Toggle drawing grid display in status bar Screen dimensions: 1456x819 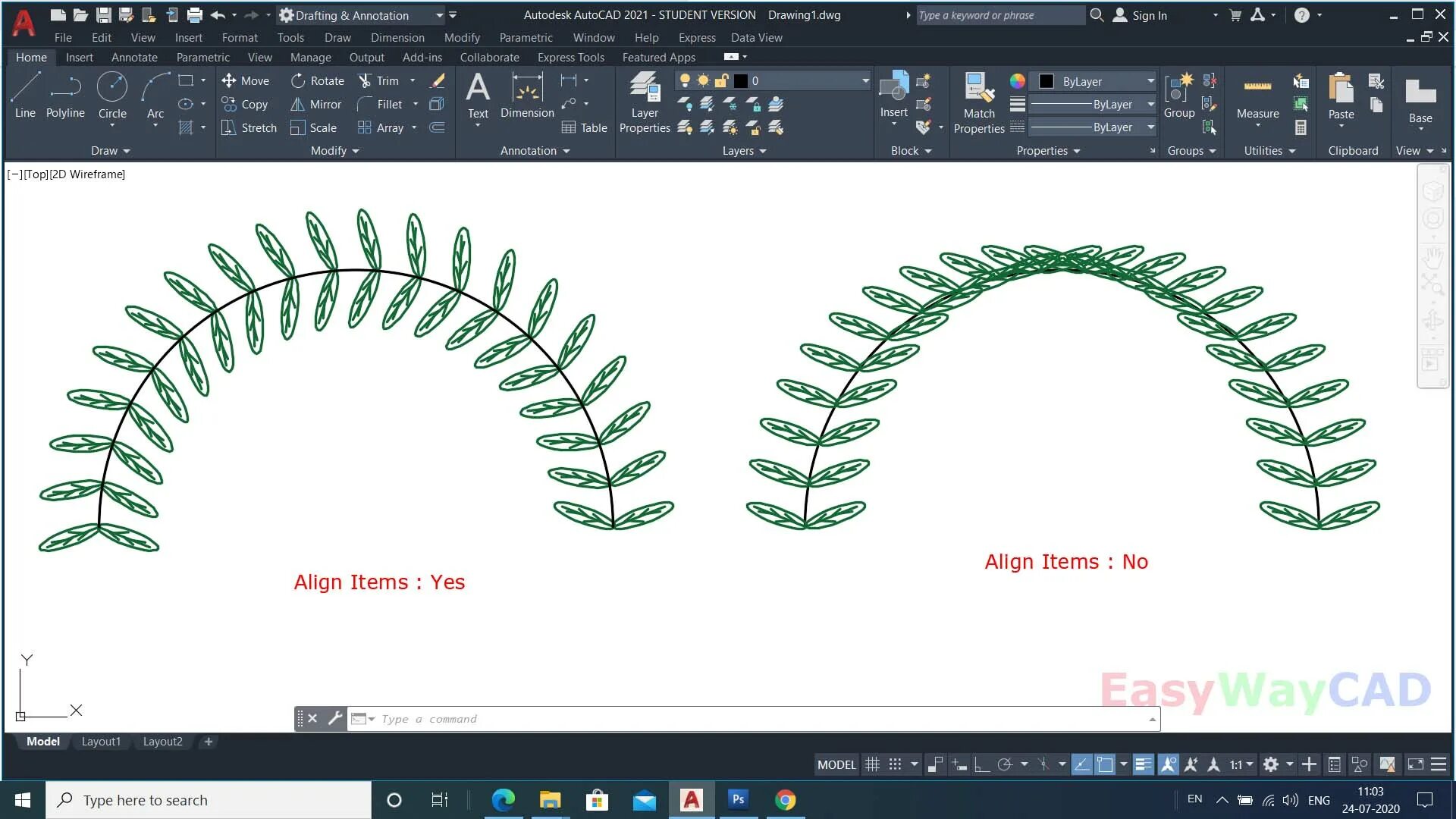pos(873,764)
